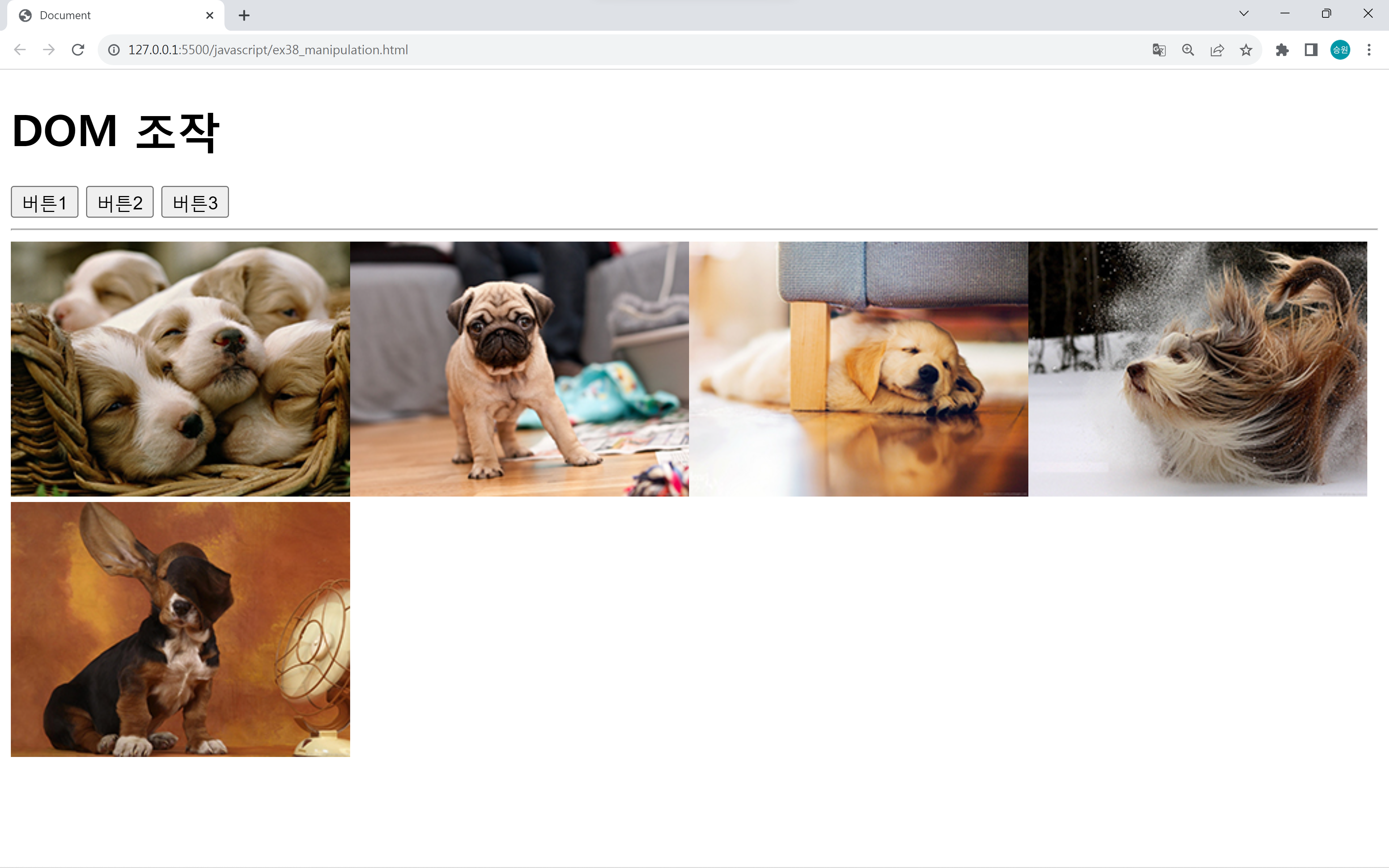This screenshot has height=868, width=1389.
Task: Open a new tab
Action: pyautogui.click(x=244, y=16)
